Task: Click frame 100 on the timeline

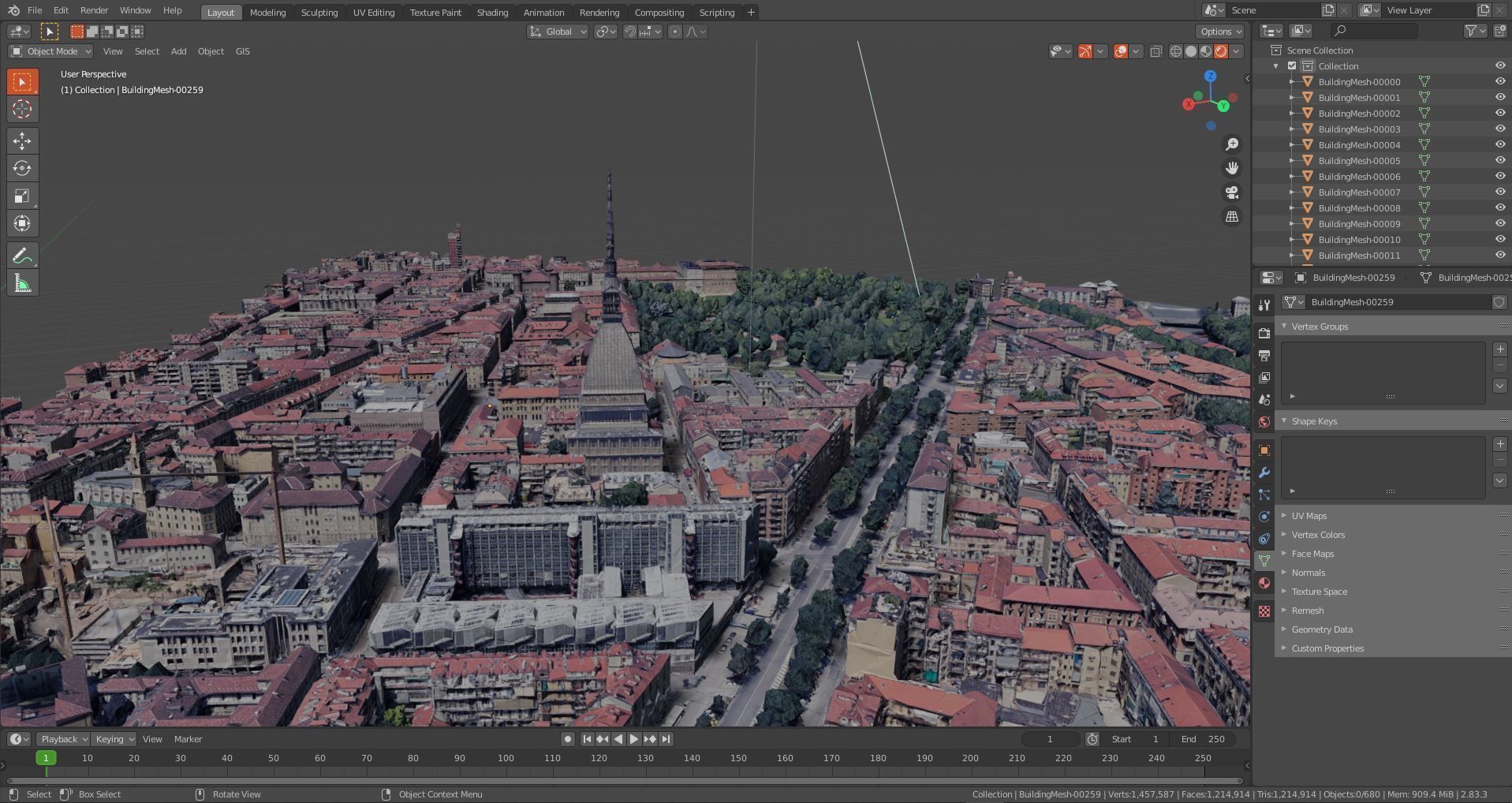Action: [506, 758]
